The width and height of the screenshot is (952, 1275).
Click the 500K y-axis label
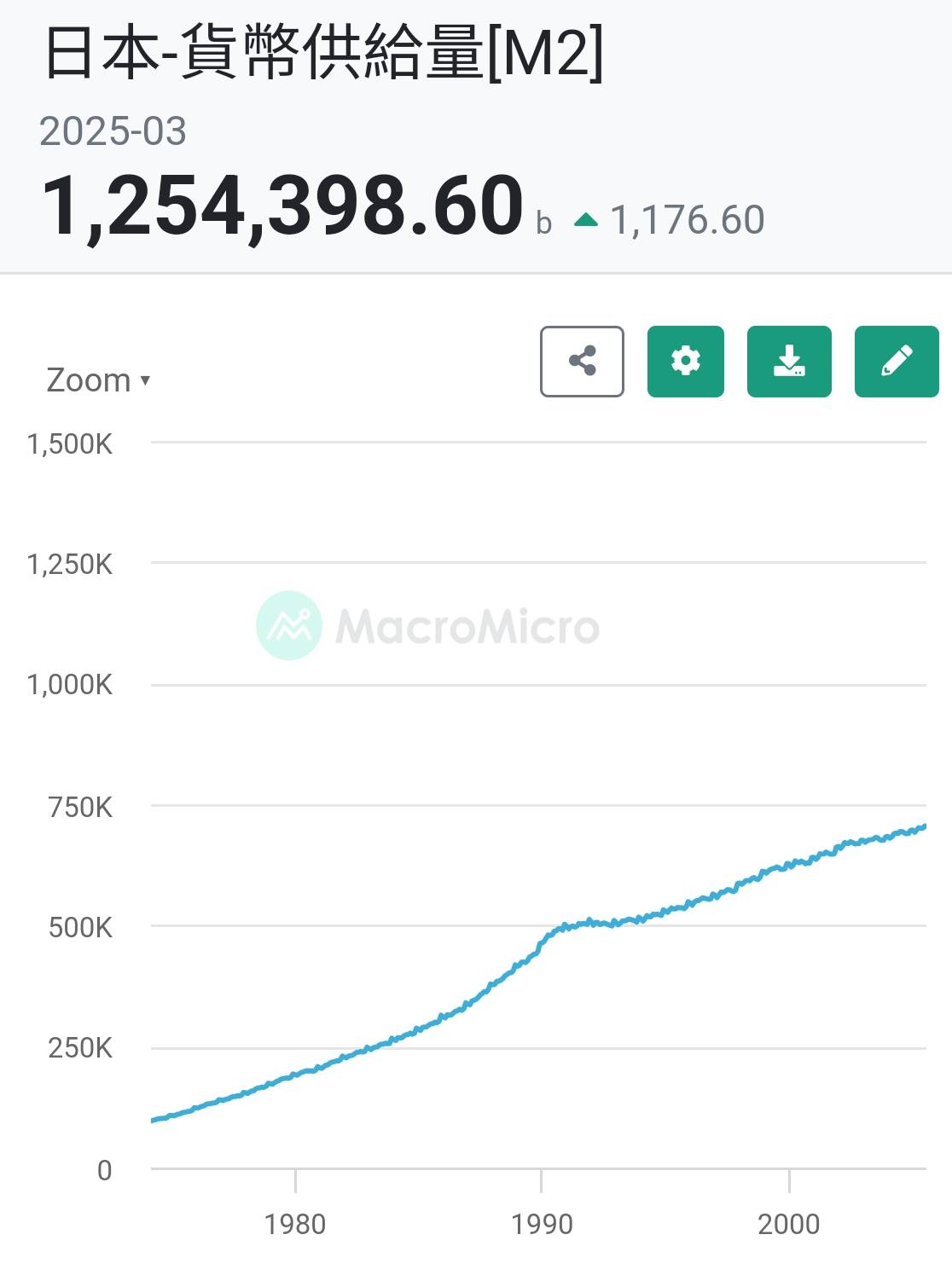point(80,928)
